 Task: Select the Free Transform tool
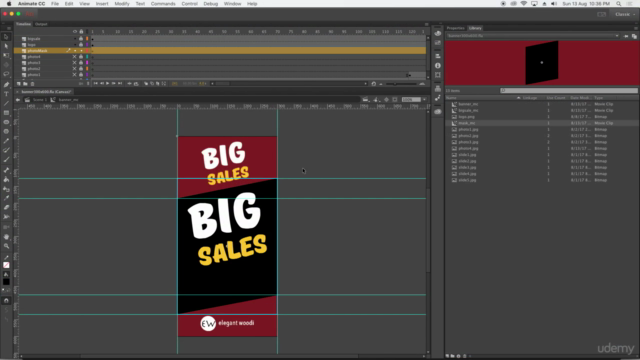click(6, 56)
